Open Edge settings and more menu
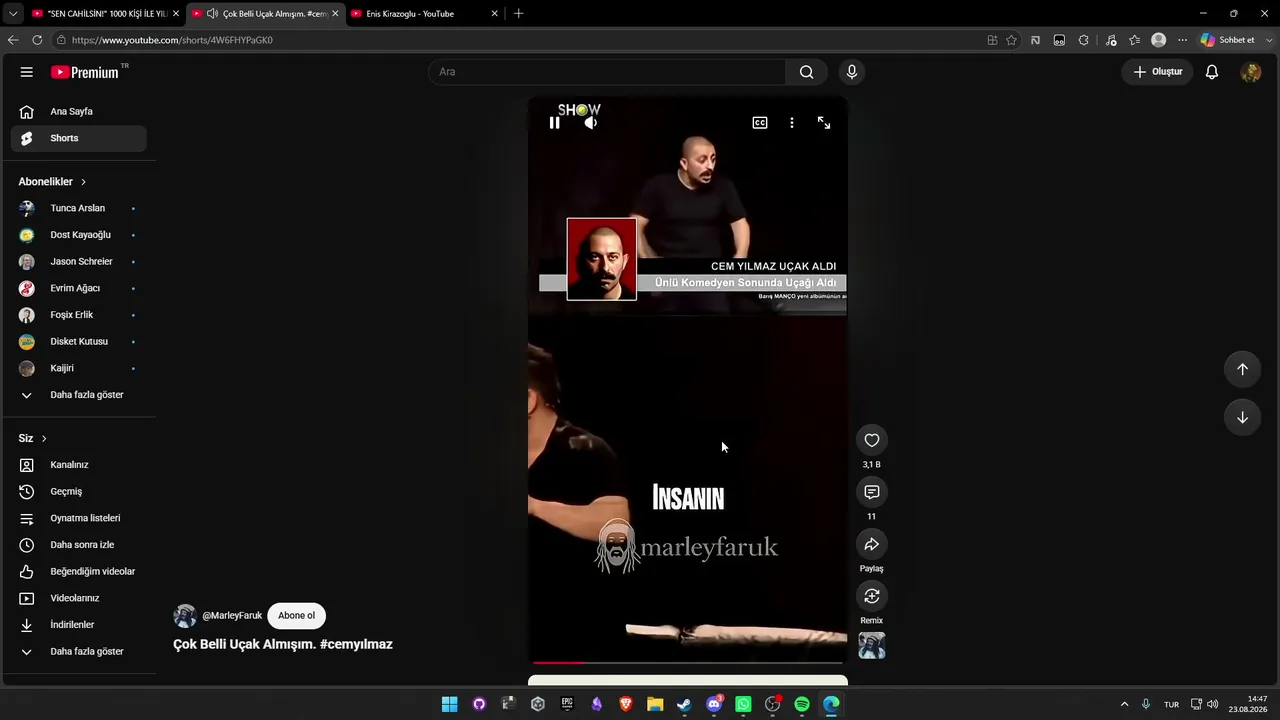 pyautogui.click(x=1182, y=40)
